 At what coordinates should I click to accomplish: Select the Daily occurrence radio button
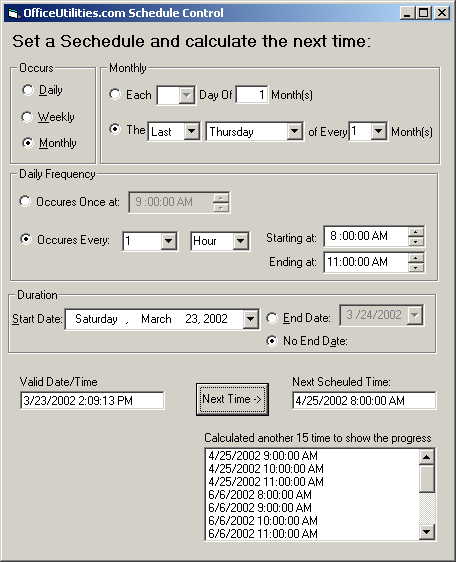pos(28,90)
